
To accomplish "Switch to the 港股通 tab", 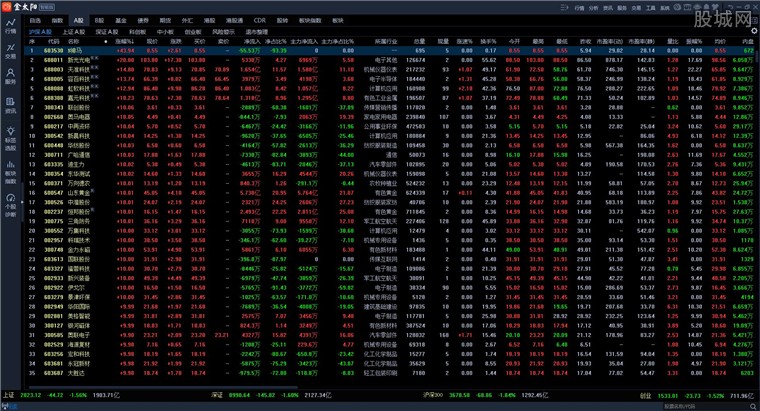I will [x=234, y=20].
